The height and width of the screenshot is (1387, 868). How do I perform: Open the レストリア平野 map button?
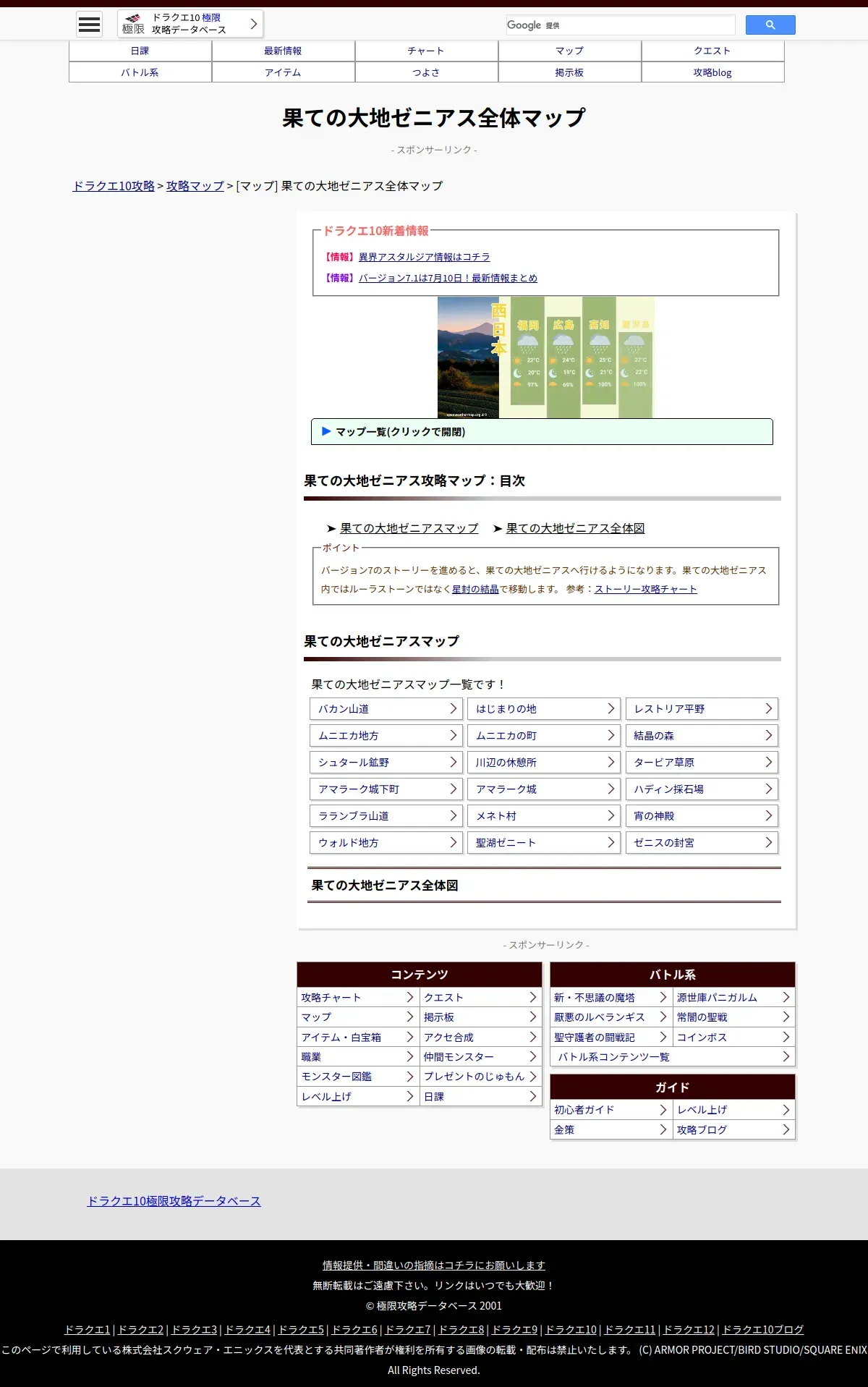702,709
